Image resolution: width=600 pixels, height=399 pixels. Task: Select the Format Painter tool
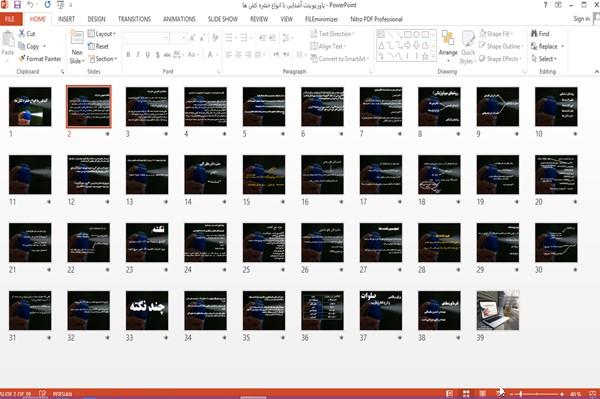tap(40, 59)
